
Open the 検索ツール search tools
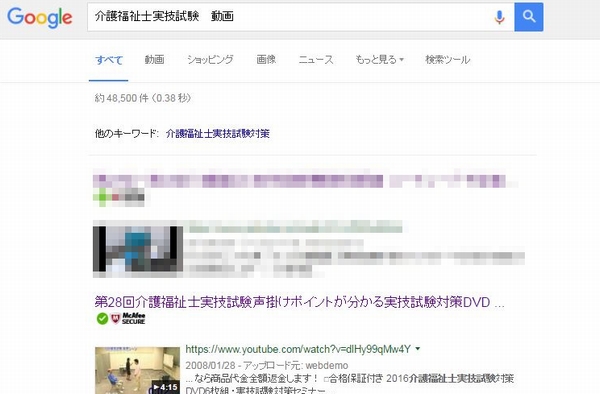coord(447,60)
